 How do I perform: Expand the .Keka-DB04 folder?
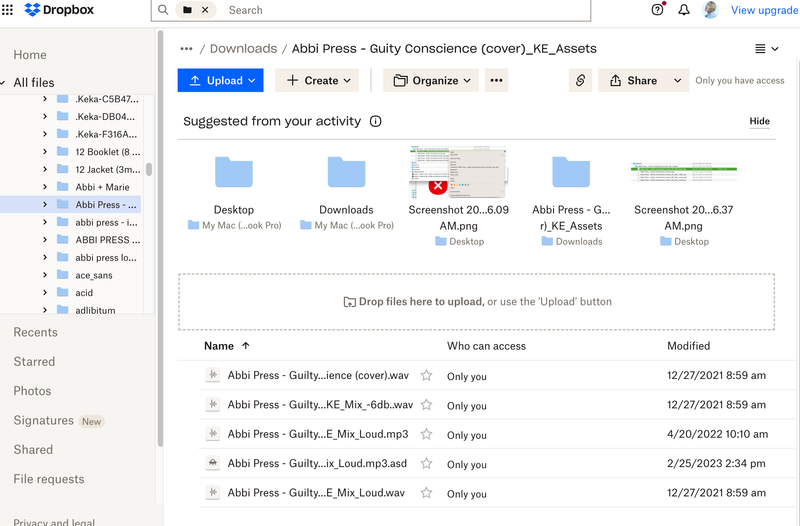point(45,116)
